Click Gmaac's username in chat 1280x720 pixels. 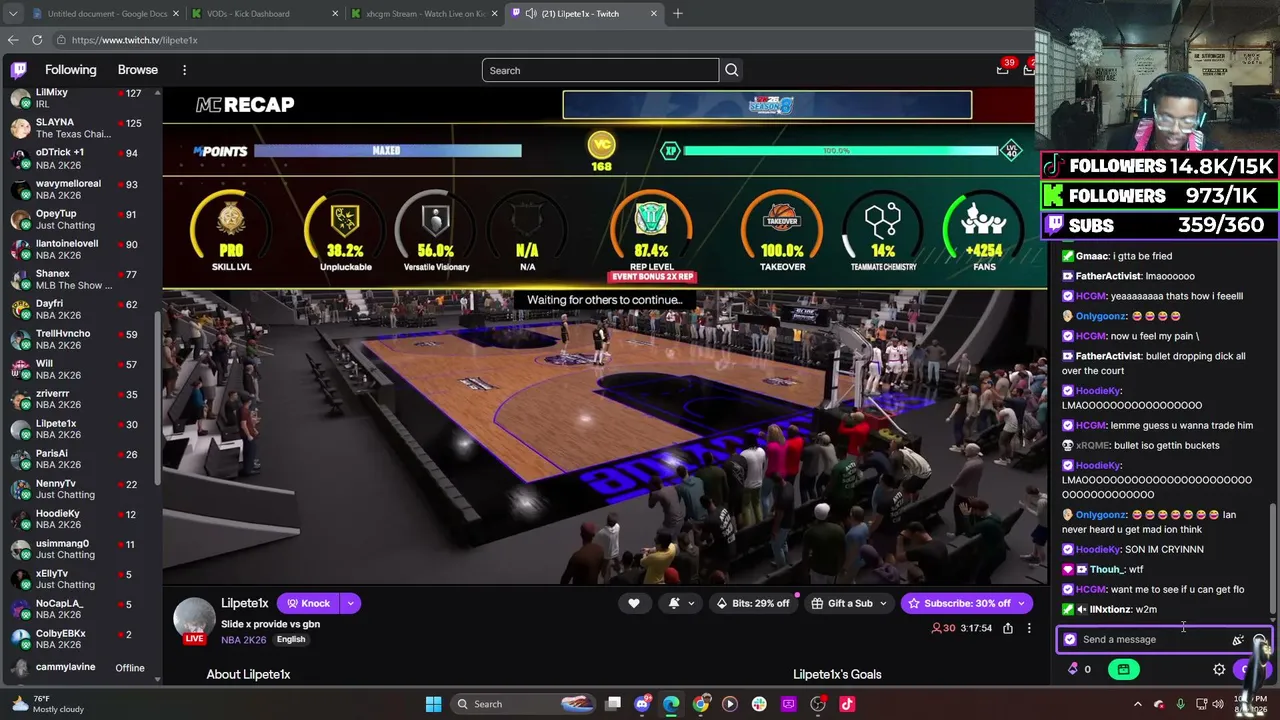(x=1092, y=256)
